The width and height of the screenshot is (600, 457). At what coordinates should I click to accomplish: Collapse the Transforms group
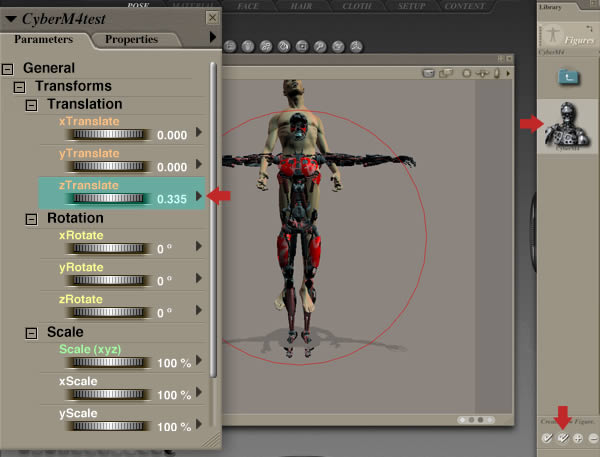20,87
